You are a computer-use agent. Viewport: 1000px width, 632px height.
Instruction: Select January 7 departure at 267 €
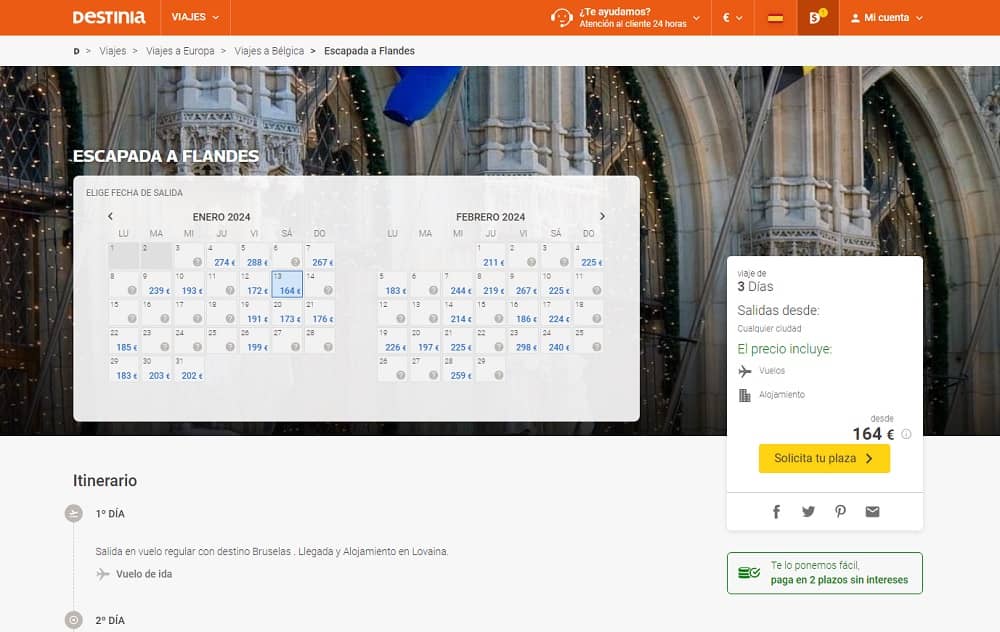point(320,256)
